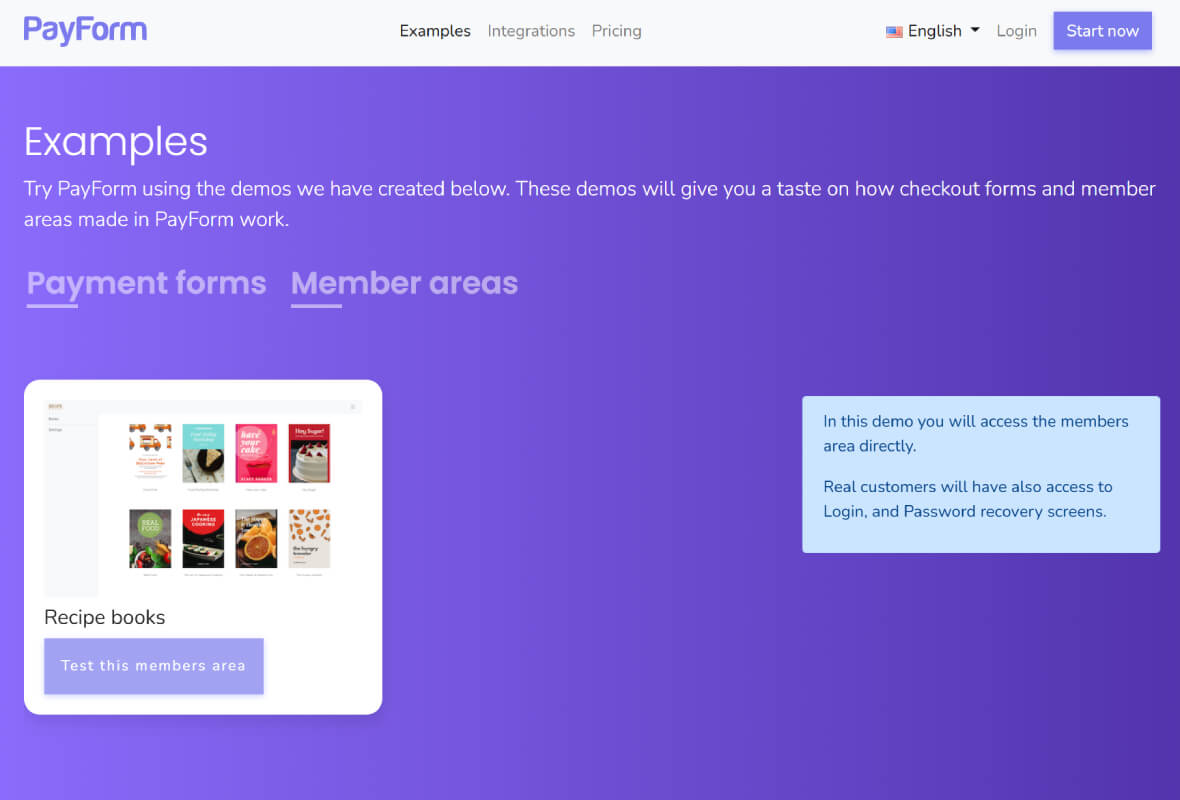Switch to Payment forms tab

(x=147, y=284)
